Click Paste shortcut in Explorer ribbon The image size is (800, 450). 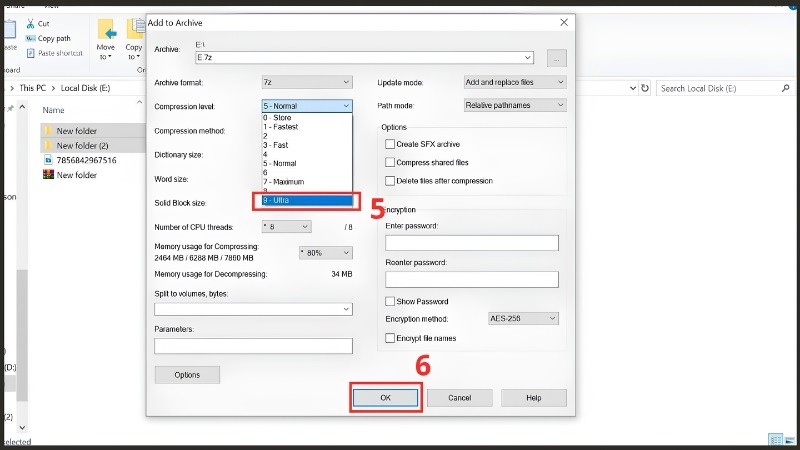click(x=54, y=53)
